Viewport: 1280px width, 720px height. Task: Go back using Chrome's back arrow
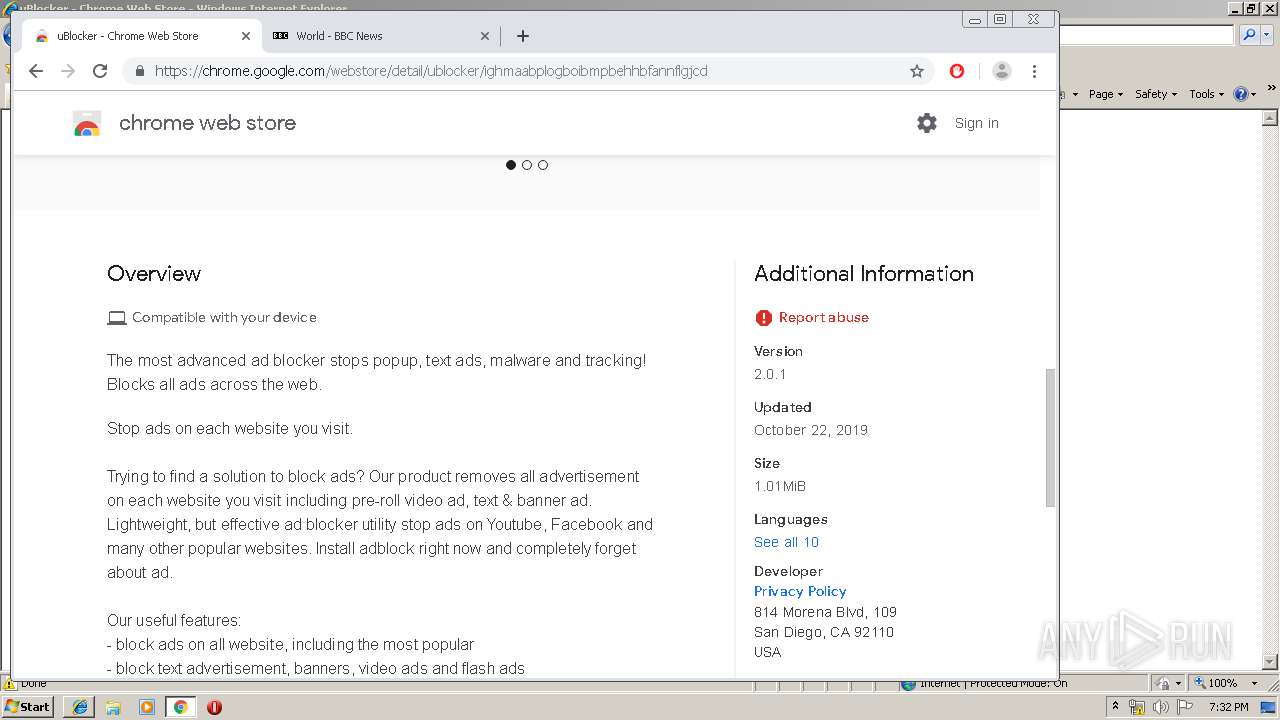coord(36,71)
